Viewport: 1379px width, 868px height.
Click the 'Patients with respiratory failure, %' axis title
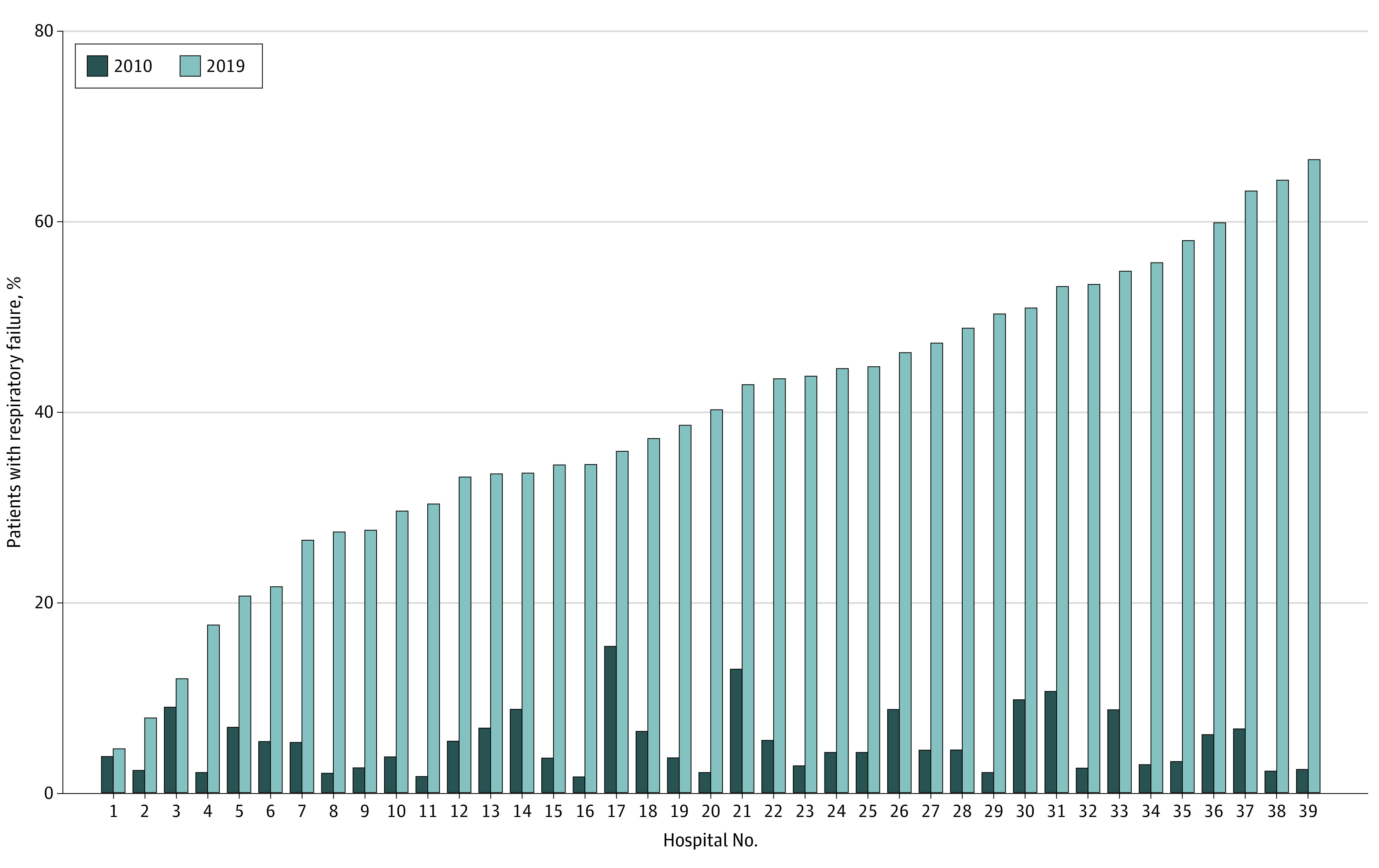tap(14, 412)
